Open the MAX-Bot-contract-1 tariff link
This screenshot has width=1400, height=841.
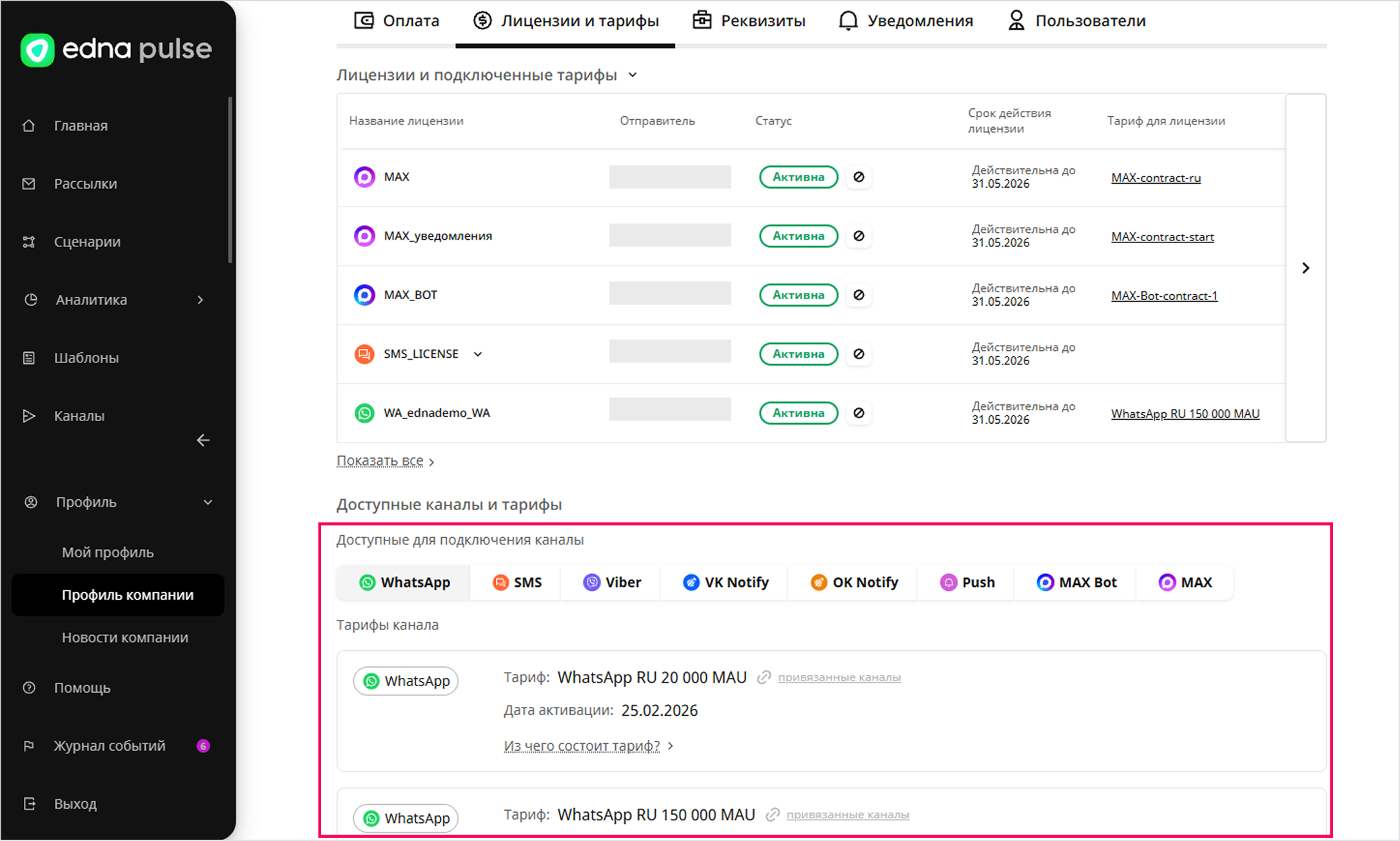(x=1164, y=296)
